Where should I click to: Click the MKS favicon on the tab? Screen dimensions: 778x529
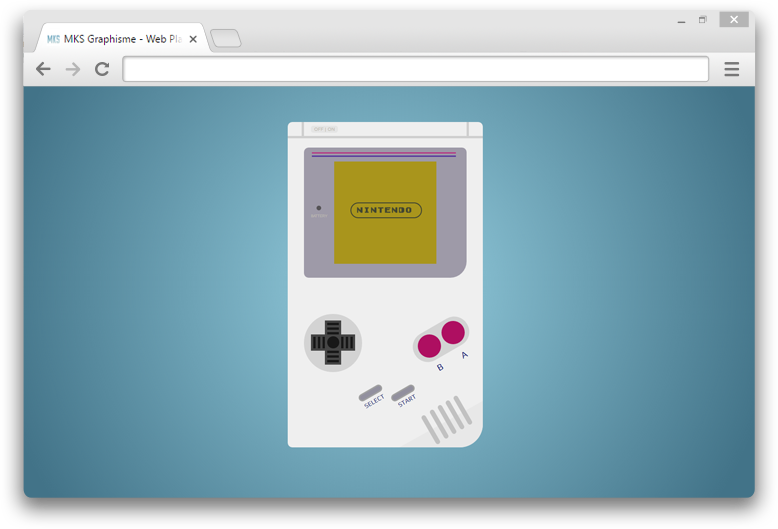53,39
